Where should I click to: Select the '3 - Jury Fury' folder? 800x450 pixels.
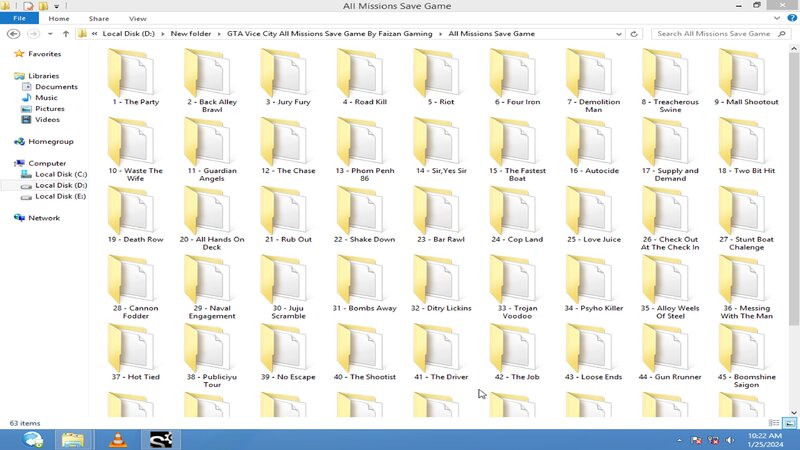point(288,78)
